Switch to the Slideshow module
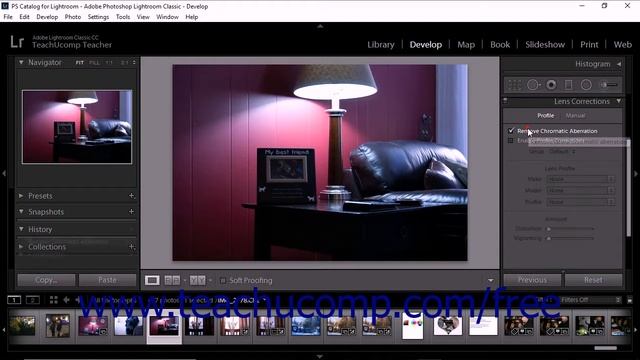640x360 pixels. (545, 44)
